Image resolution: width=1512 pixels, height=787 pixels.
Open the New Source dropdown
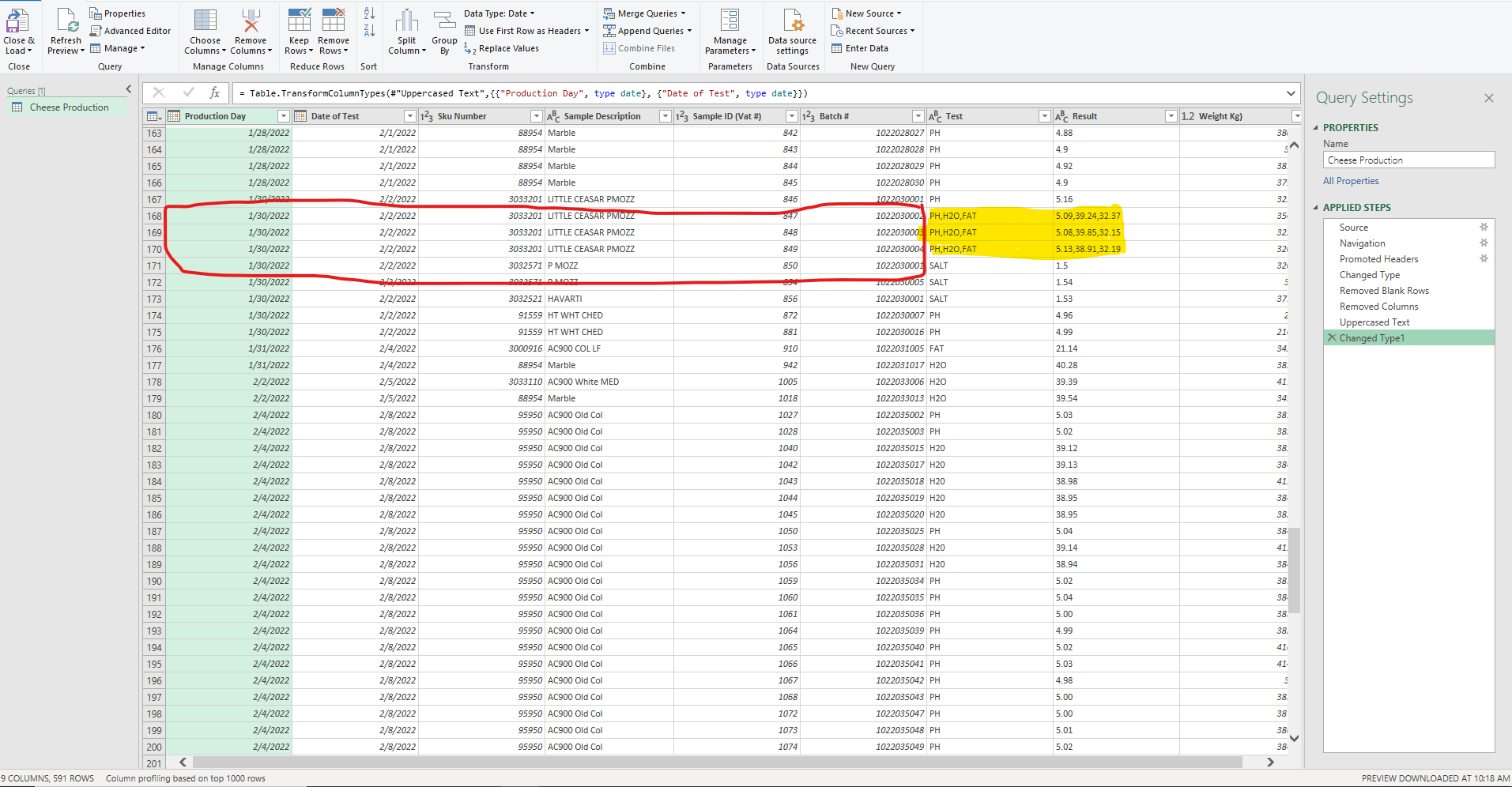866,13
